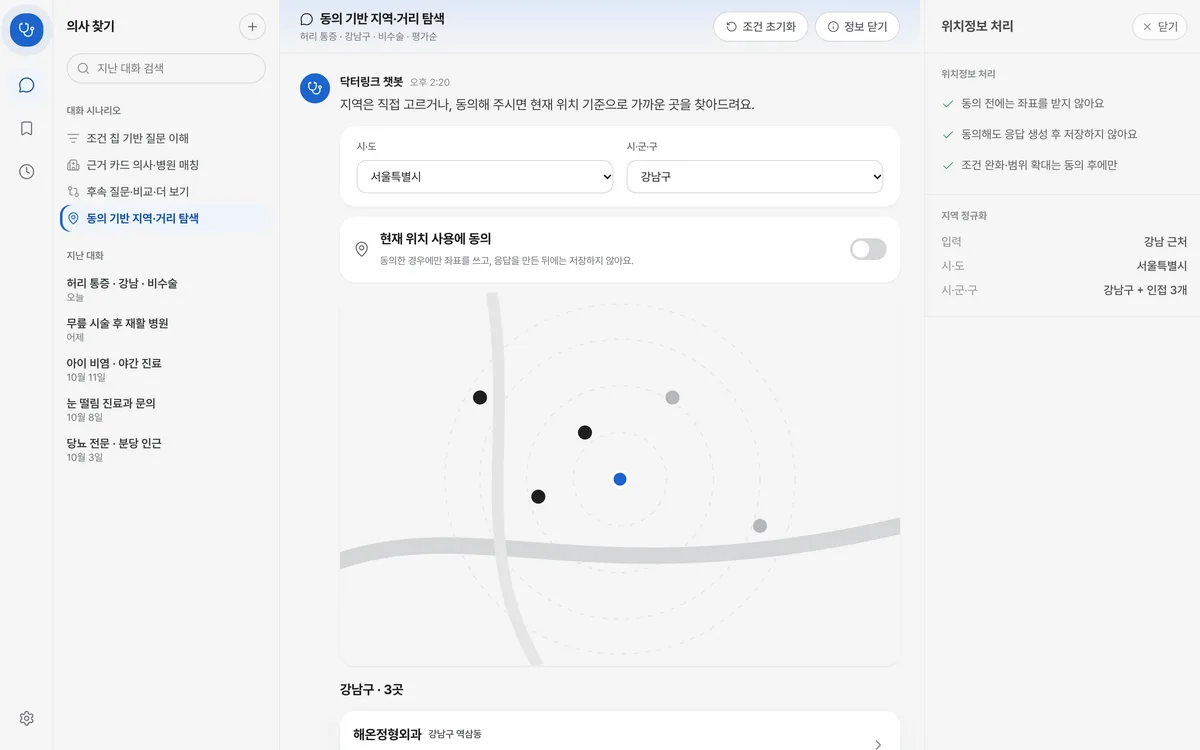Image resolution: width=1200 pixels, height=750 pixels.
Task: Click the chat bubble icon in header
Action: pyautogui.click(x=307, y=19)
